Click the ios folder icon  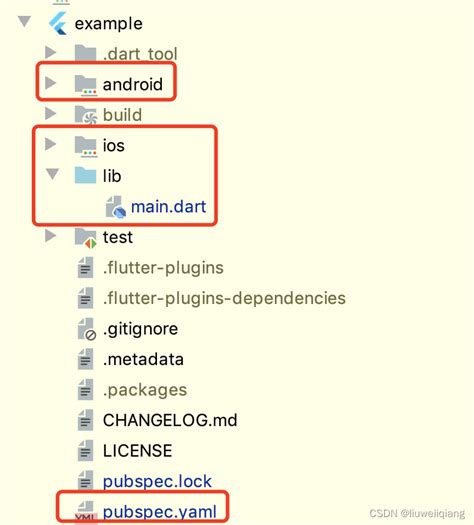86,146
